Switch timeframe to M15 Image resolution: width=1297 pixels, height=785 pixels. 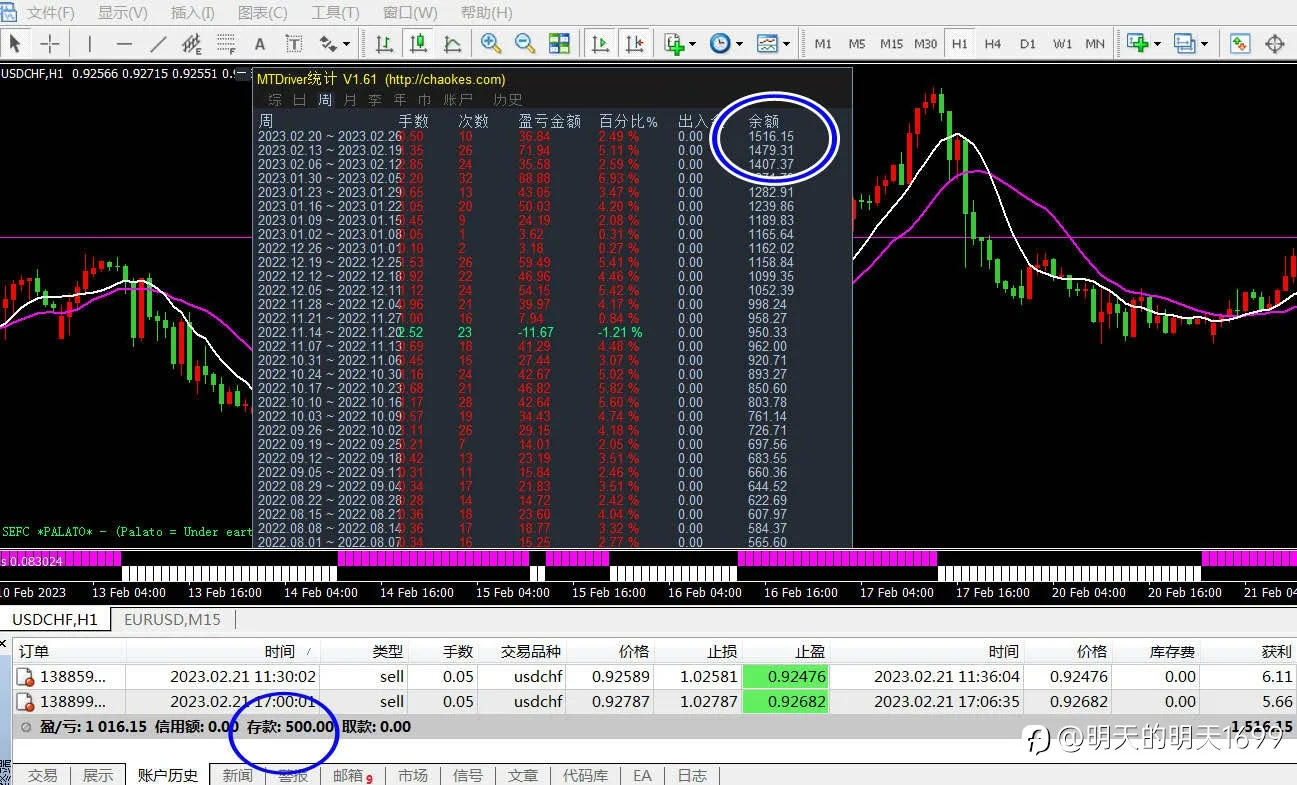pos(891,44)
